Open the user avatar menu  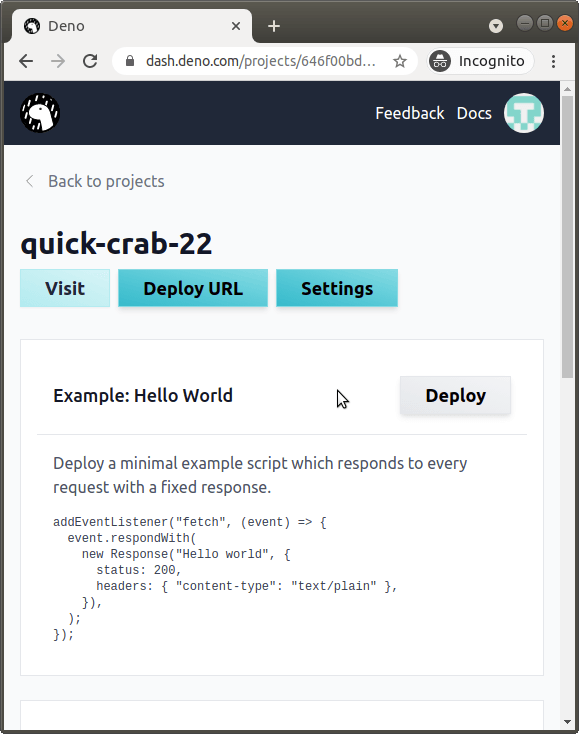(x=523, y=113)
